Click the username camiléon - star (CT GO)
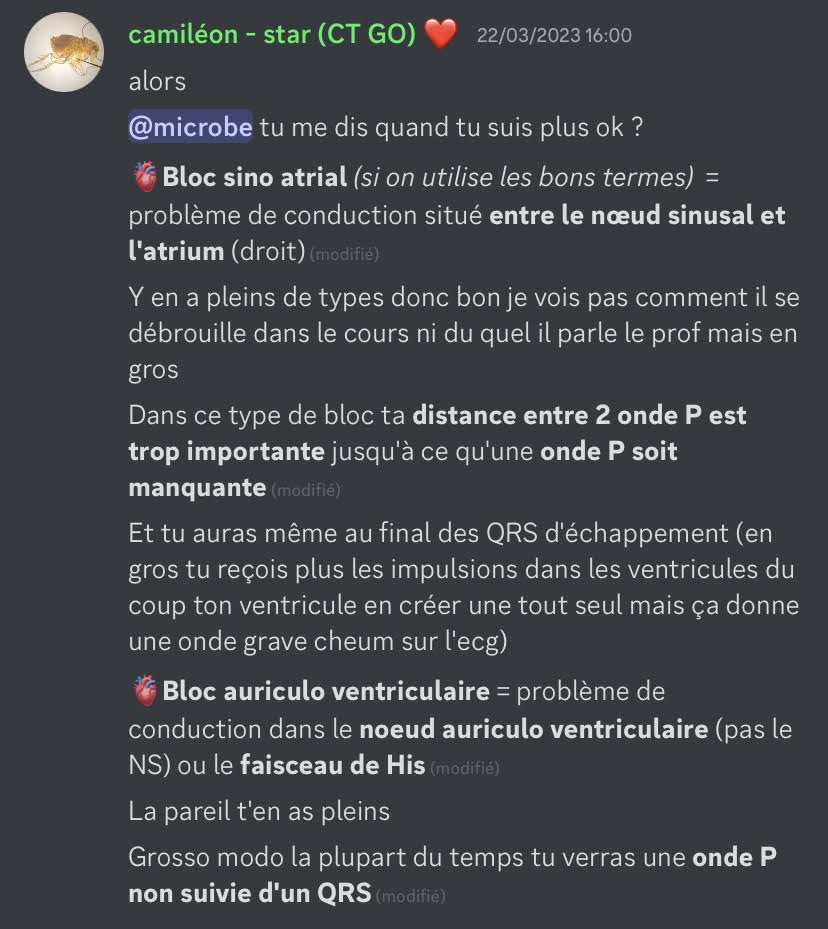The height and width of the screenshot is (929, 828). 272,34
